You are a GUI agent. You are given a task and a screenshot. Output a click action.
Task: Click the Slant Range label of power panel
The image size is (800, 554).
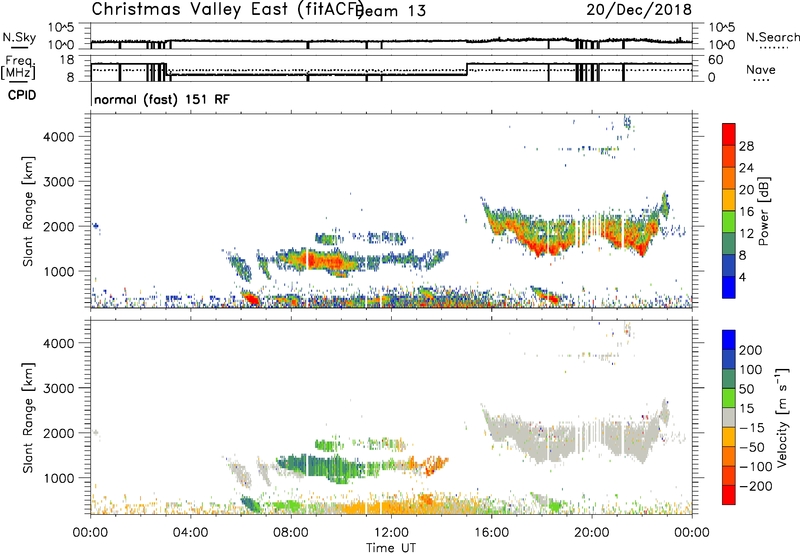(28, 211)
